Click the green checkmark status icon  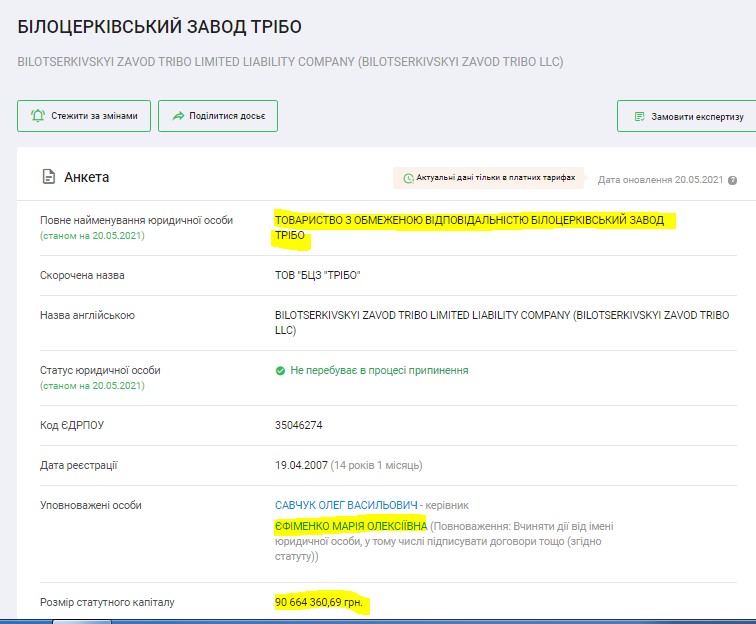click(x=280, y=370)
